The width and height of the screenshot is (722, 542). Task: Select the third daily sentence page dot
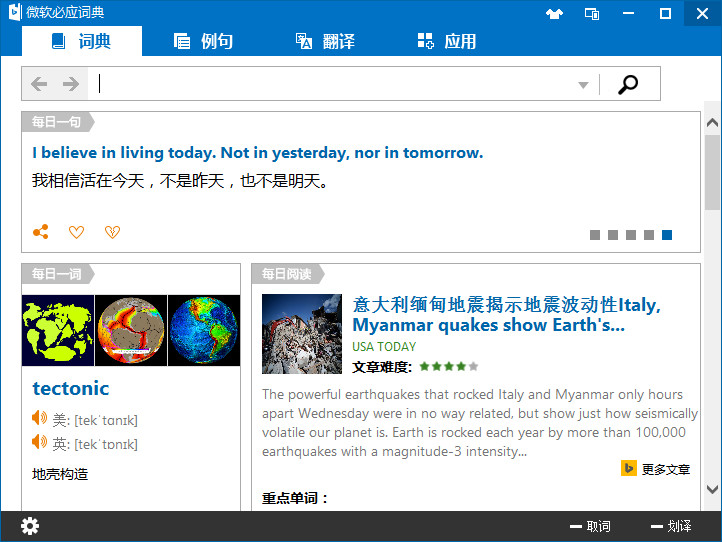pos(631,235)
